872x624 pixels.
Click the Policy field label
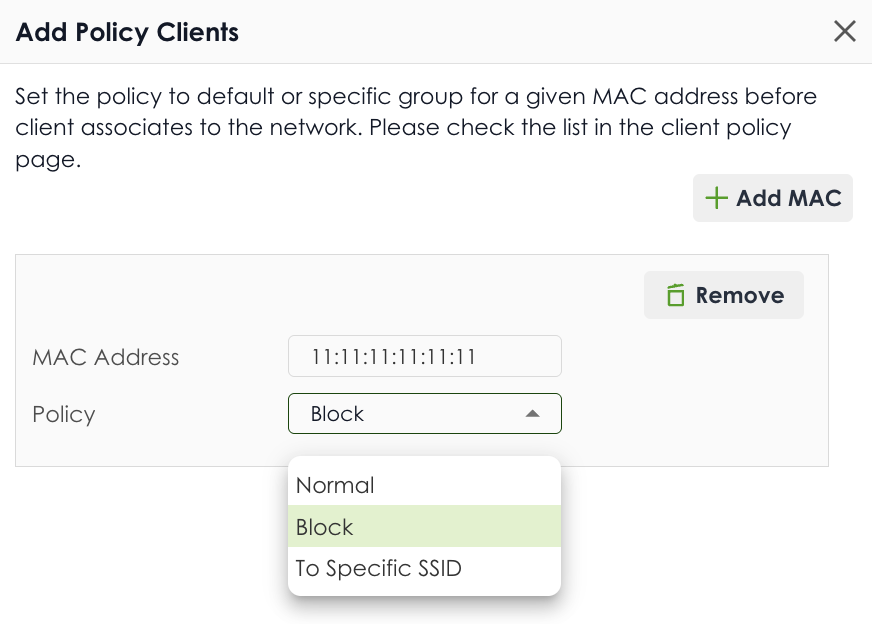[64, 414]
